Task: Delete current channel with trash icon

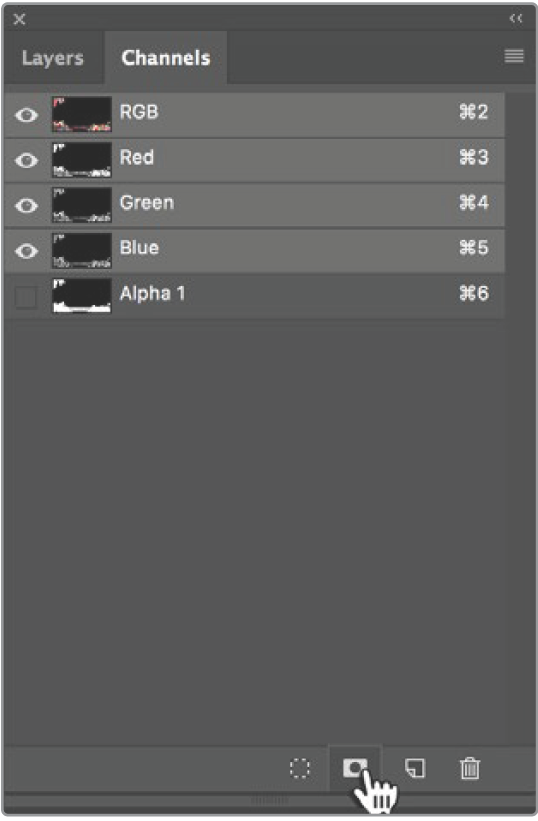Action: pyautogui.click(x=469, y=768)
